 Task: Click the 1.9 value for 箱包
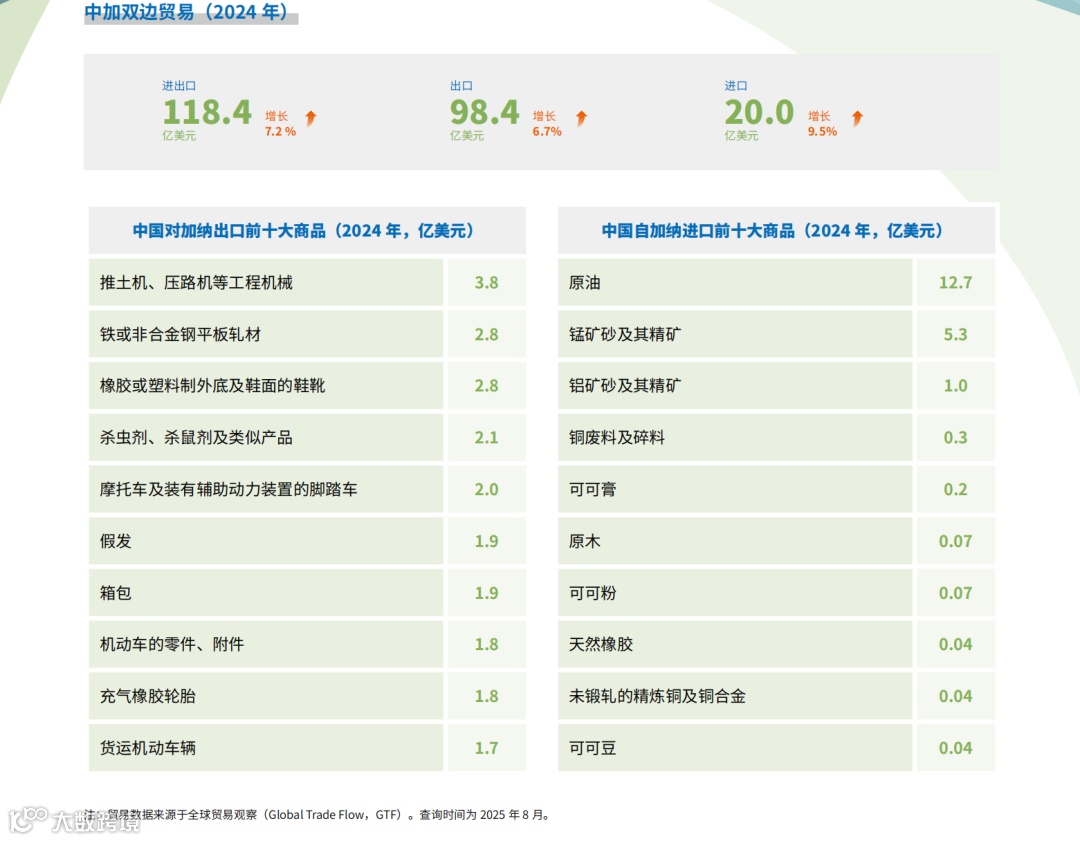[x=486, y=592]
